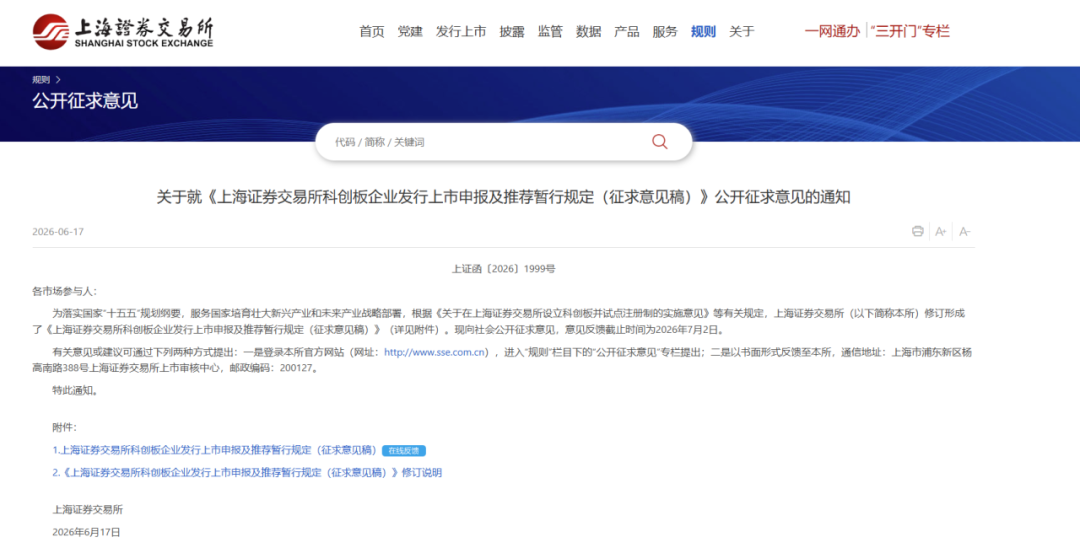Click the 特此通知。 line
The height and width of the screenshot is (548, 1080).
click(75, 390)
